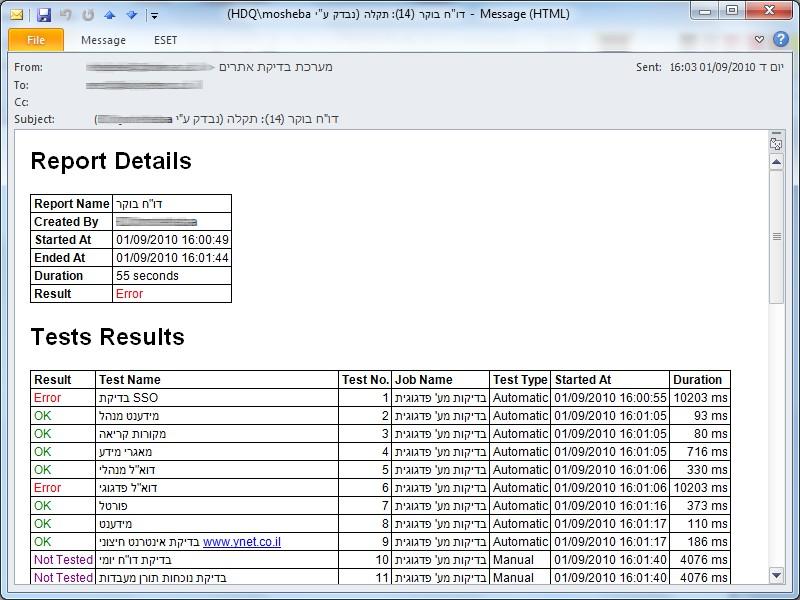Image resolution: width=800 pixels, height=600 pixels.
Task: Click the Redo icon in the quick access toolbar
Action: [x=88, y=15]
